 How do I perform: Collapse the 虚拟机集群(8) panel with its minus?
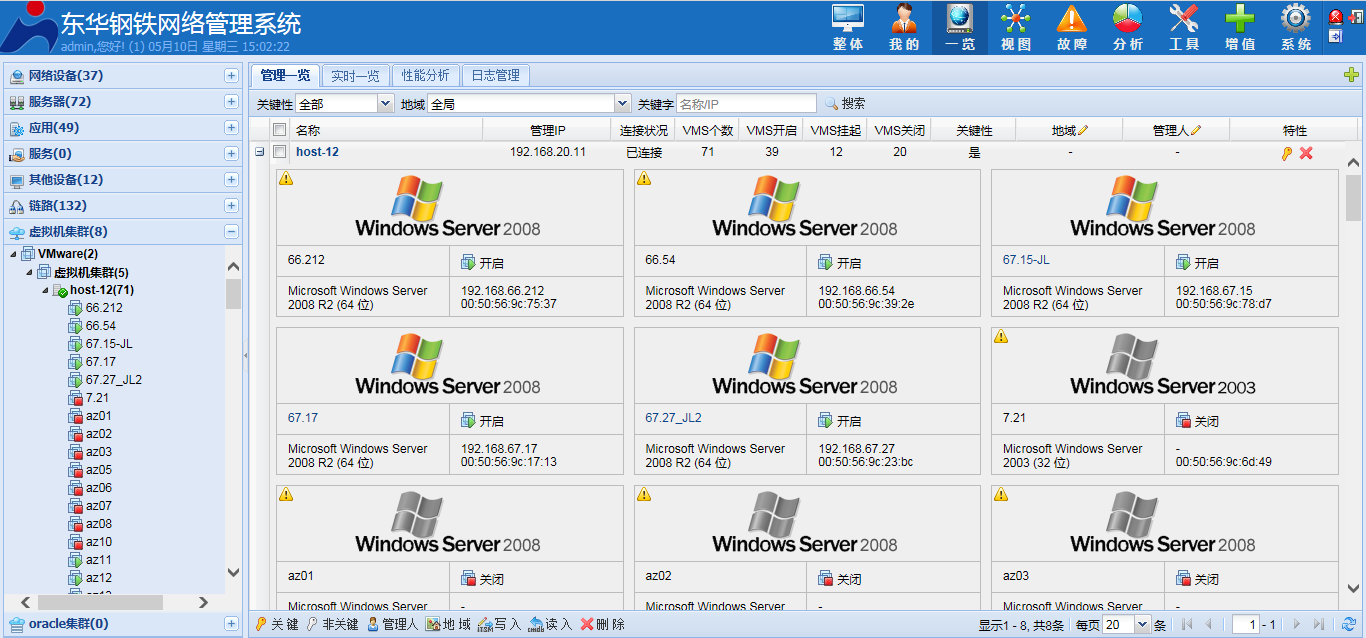click(231, 232)
